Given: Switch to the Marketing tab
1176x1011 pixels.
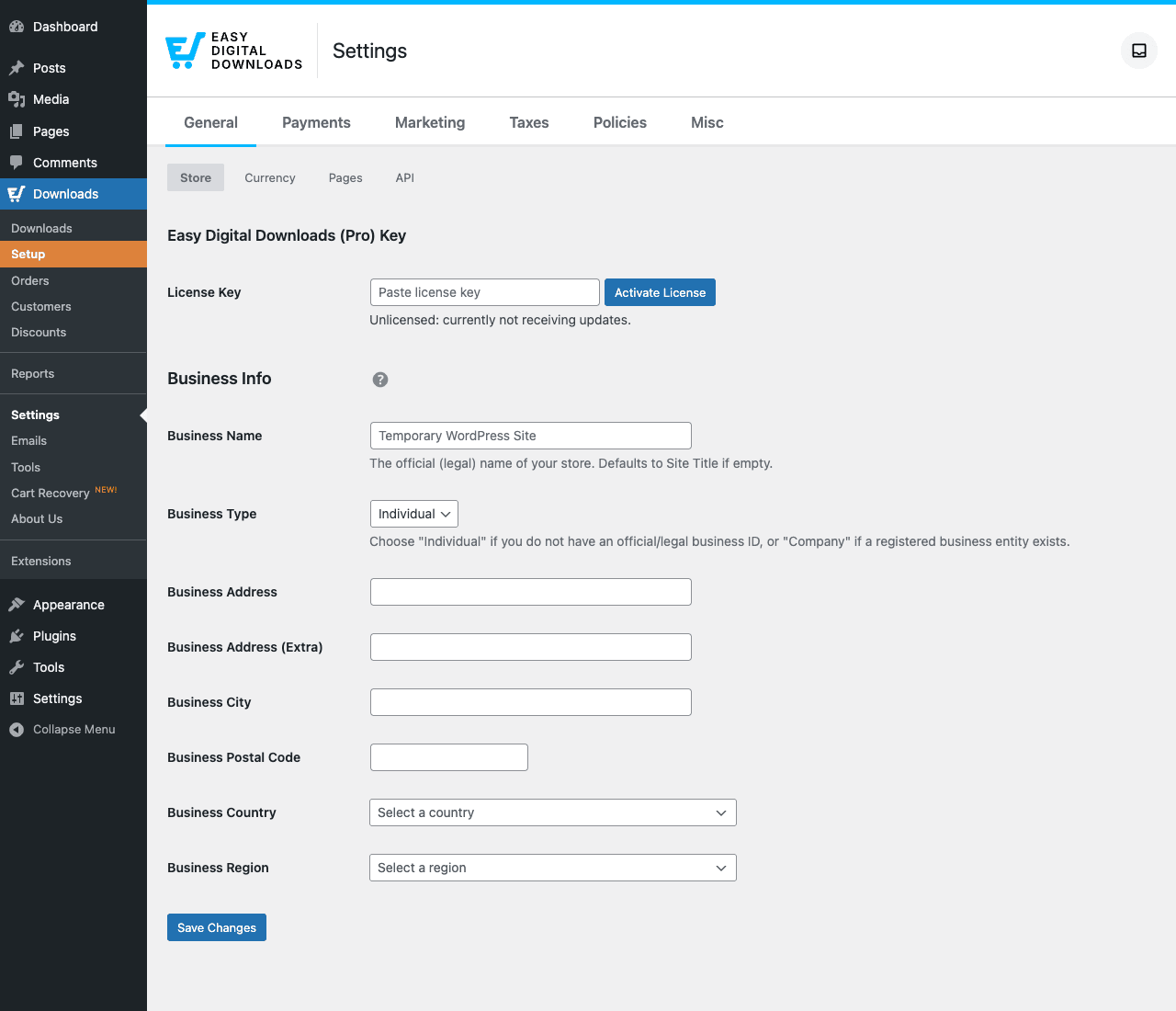Looking at the screenshot, I should [x=430, y=122].
